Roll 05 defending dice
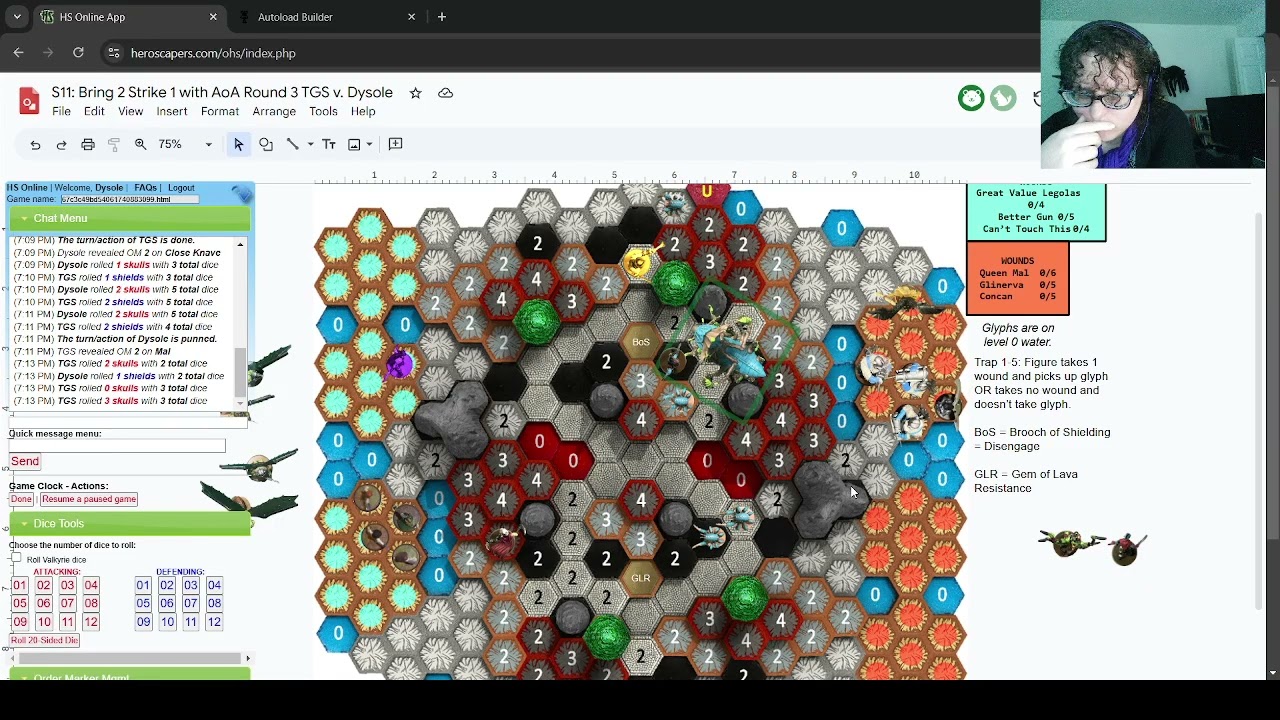Screen dimensions: 1280x720 point(143,603)
